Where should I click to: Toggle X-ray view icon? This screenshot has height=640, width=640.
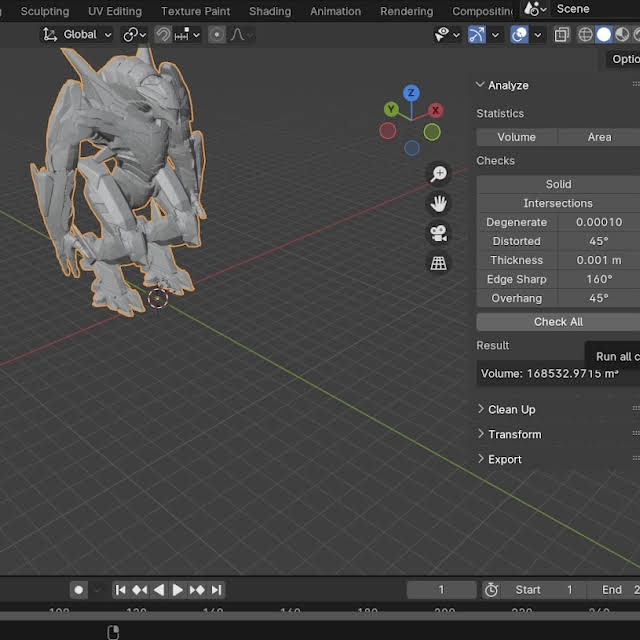pos(562,35)
